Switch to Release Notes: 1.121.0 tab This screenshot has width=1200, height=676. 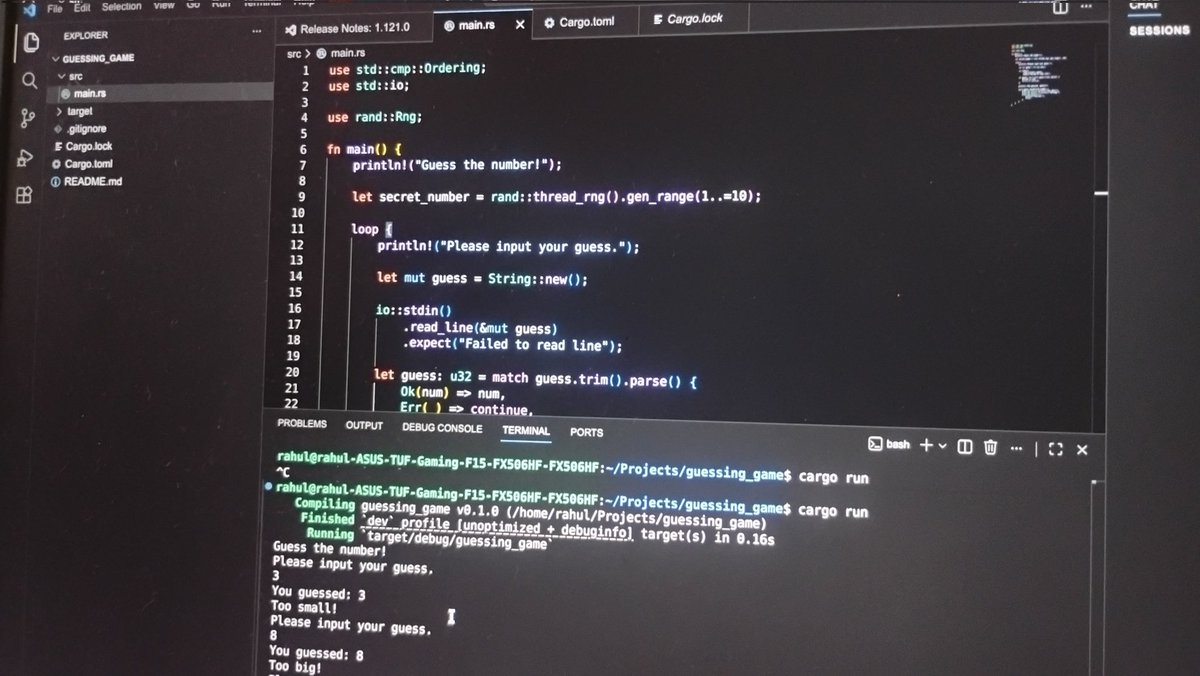pos(353,27)
